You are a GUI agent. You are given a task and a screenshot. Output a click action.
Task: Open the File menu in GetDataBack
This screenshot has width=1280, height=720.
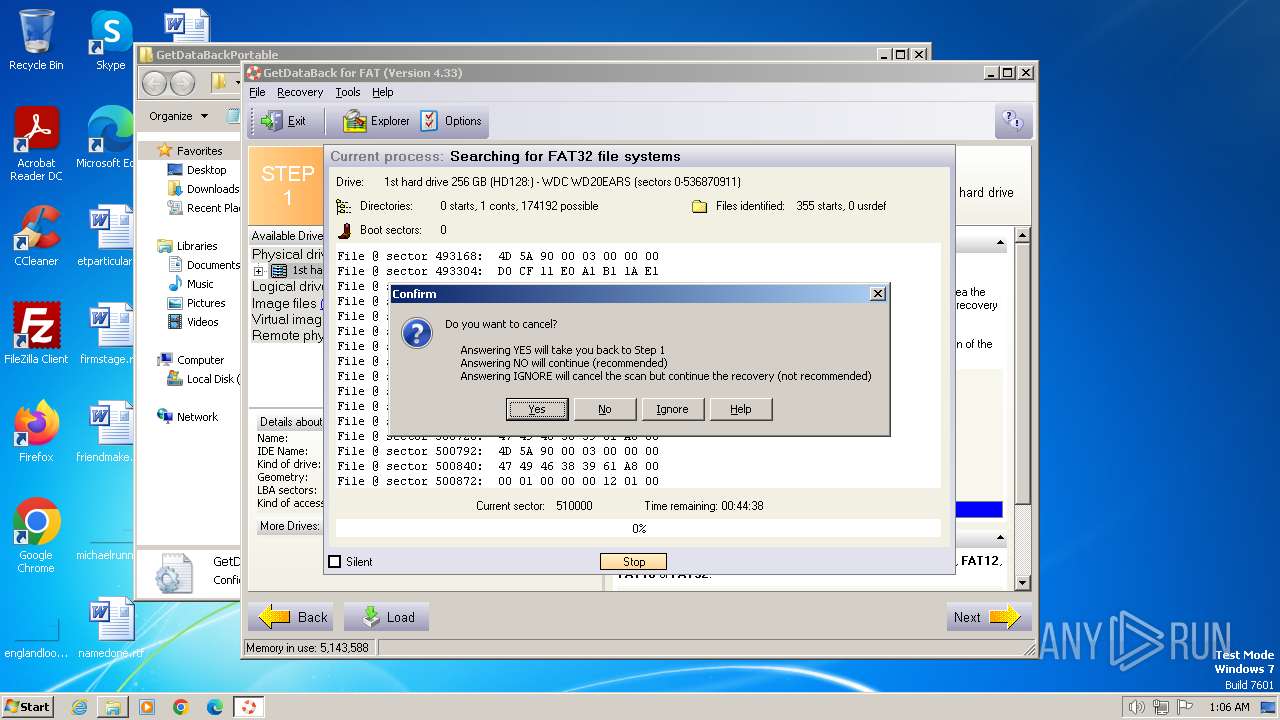tap(257, 92)
